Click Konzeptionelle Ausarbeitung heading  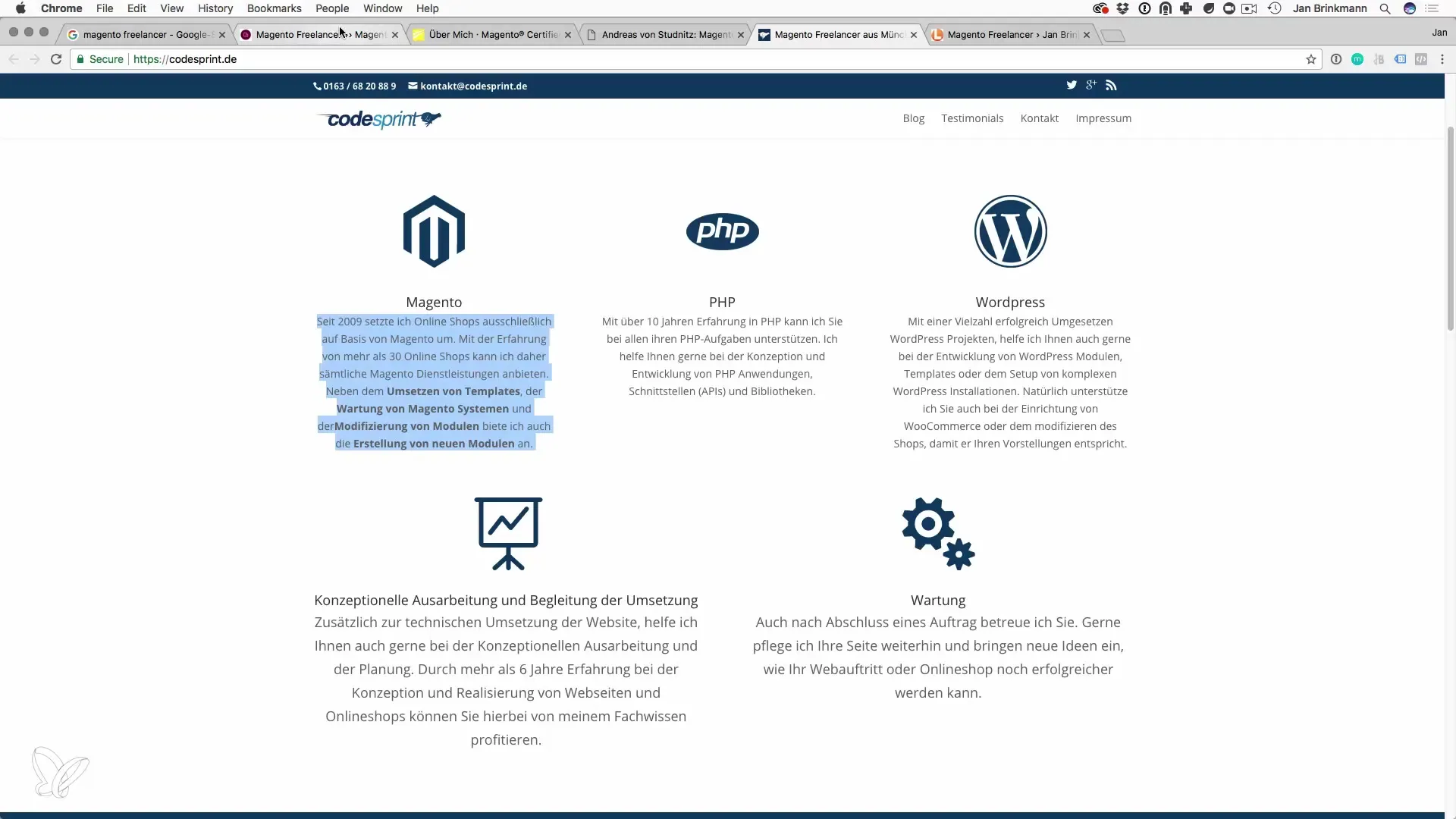click(x=506, y=600)
